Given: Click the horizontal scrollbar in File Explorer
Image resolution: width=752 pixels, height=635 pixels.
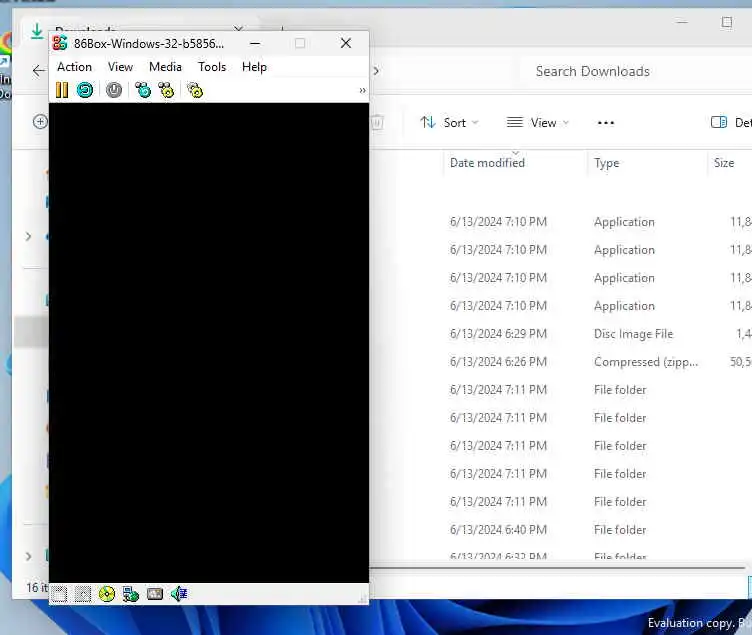Looking at the screenshot, I should point(556,568).
